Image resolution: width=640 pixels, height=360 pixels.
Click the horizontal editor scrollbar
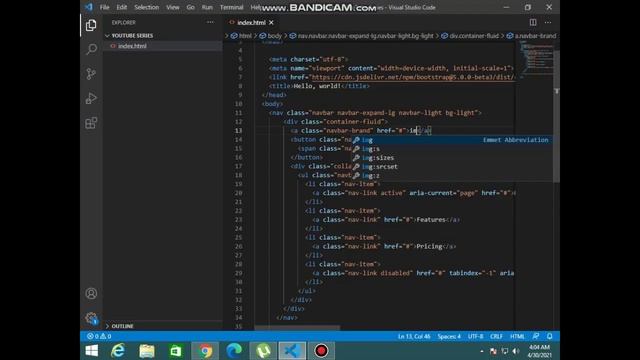point(297,327)
